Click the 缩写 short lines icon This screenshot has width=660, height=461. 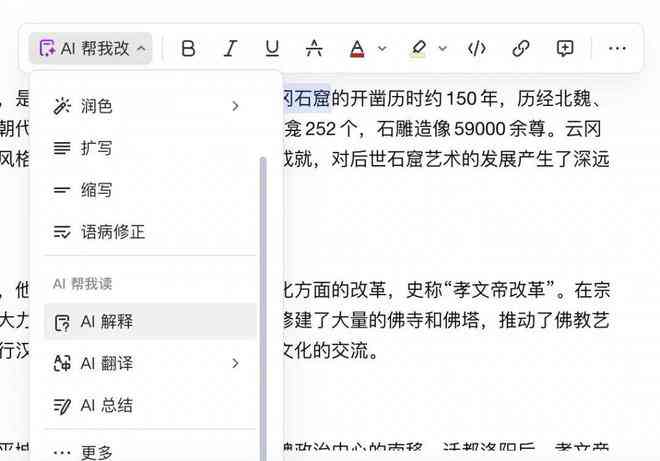(62, 190)
